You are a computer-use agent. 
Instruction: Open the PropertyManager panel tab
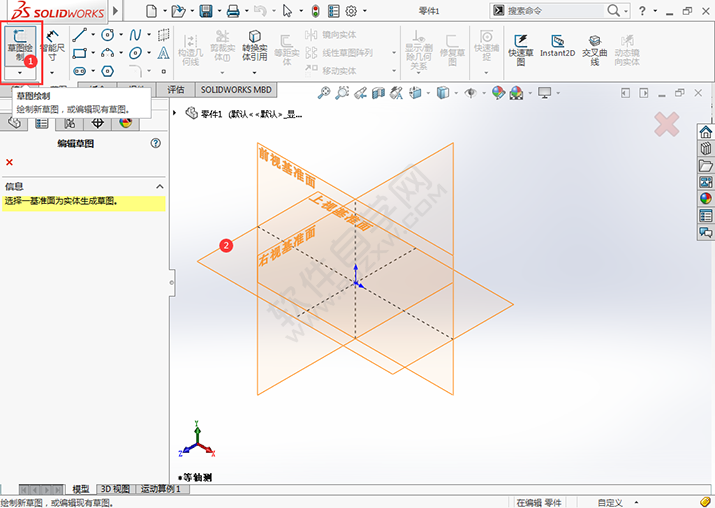41,123
